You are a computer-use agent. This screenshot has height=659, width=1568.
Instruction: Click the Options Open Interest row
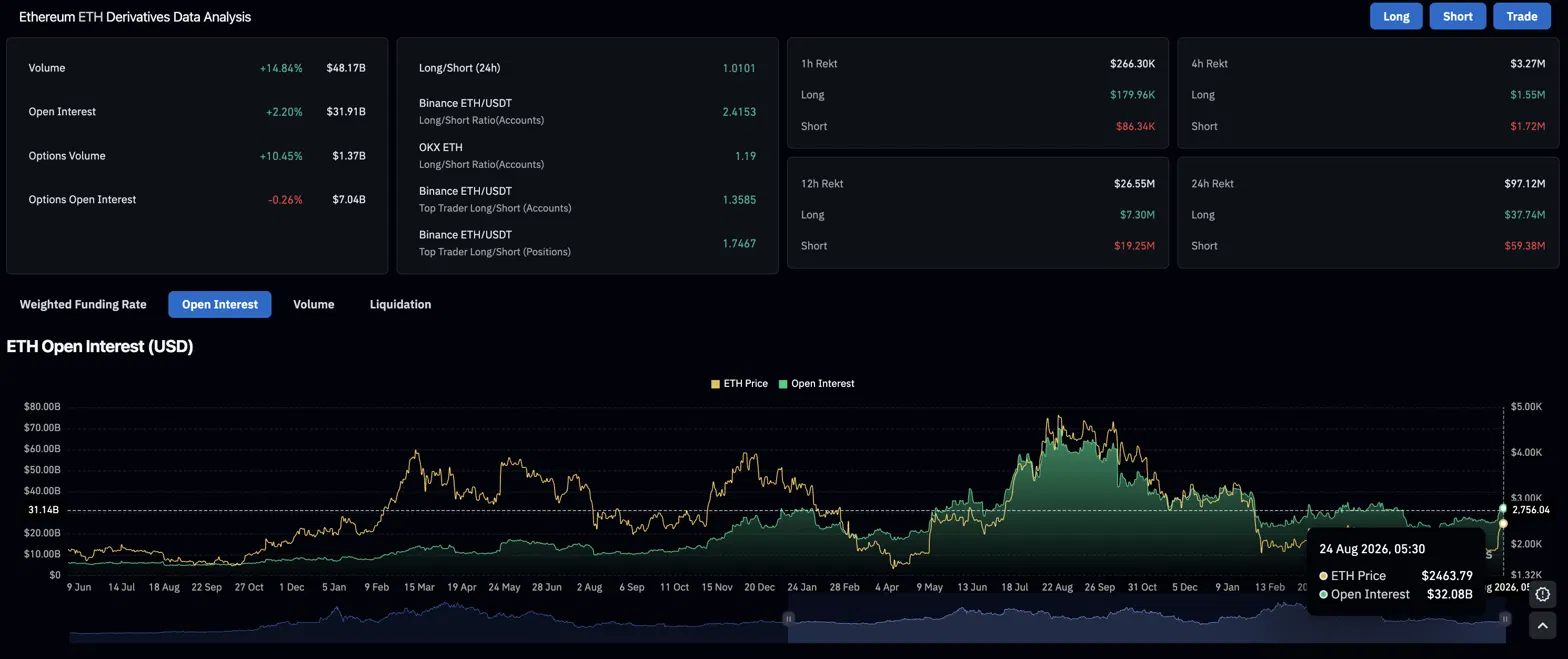click(197, 199)
